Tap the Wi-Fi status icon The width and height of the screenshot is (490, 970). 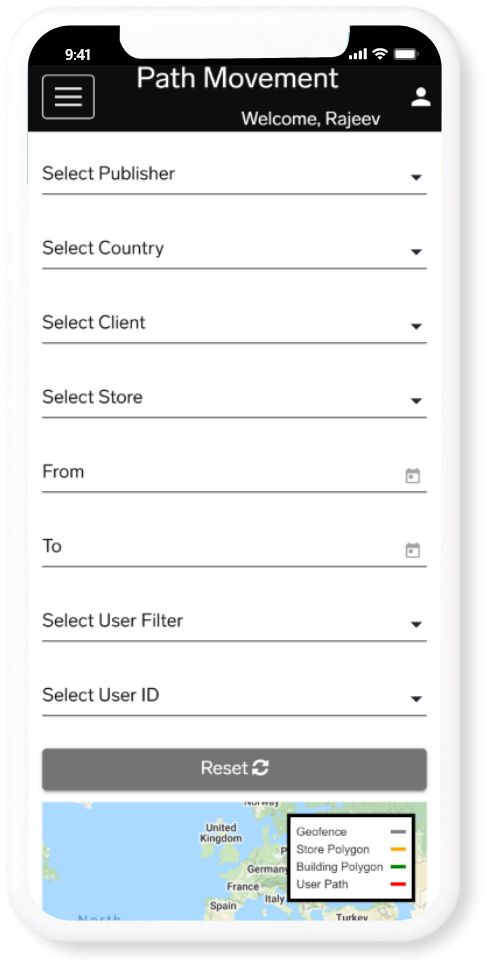379,54
